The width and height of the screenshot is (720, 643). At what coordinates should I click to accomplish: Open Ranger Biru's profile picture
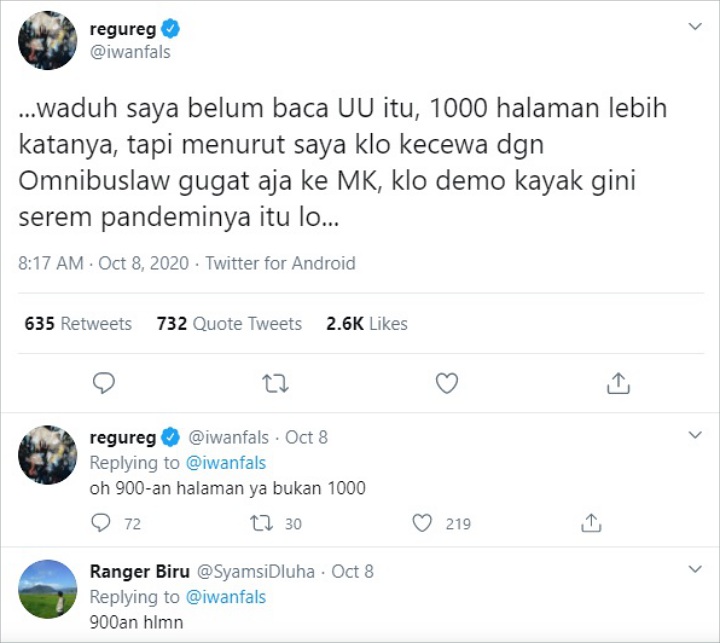click(48, 589)
